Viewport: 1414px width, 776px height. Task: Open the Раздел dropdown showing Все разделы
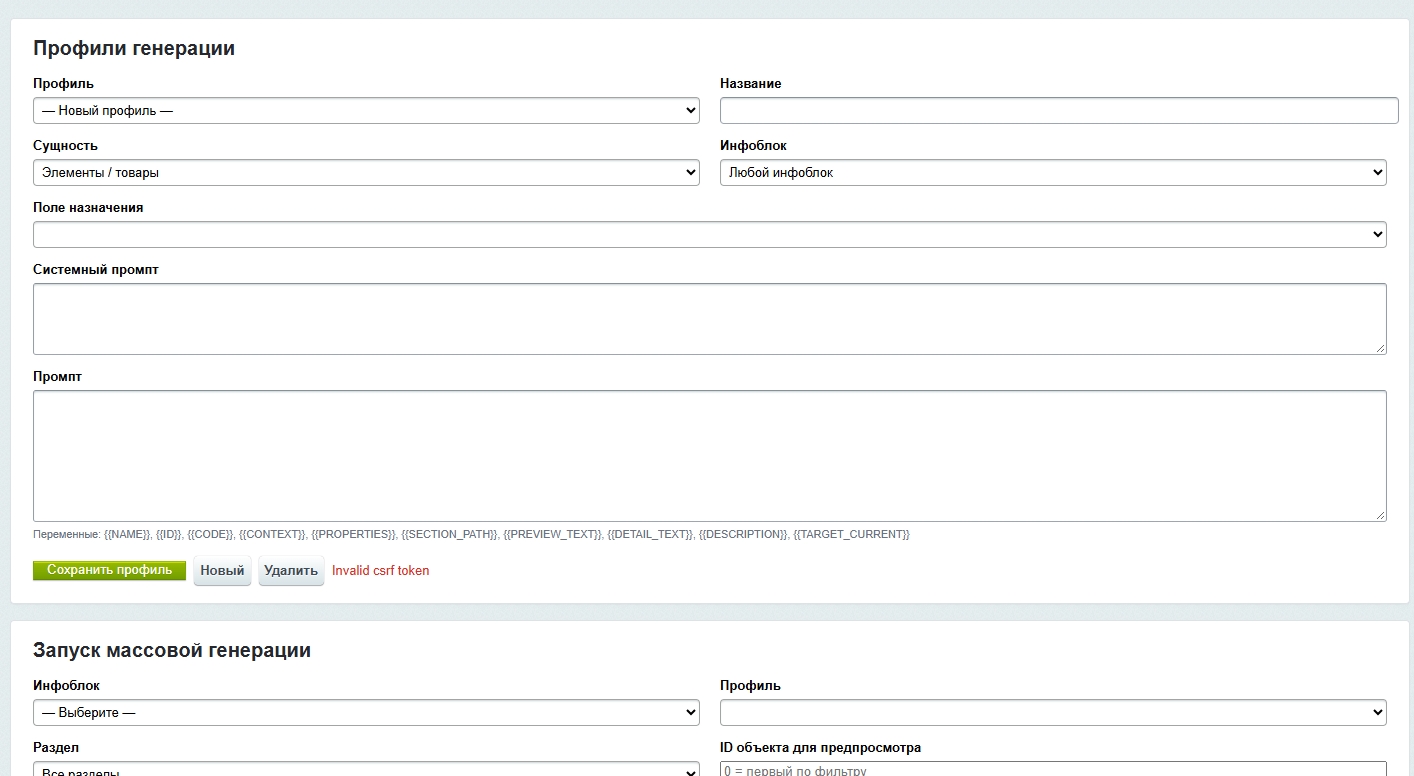tap(366, 769)
